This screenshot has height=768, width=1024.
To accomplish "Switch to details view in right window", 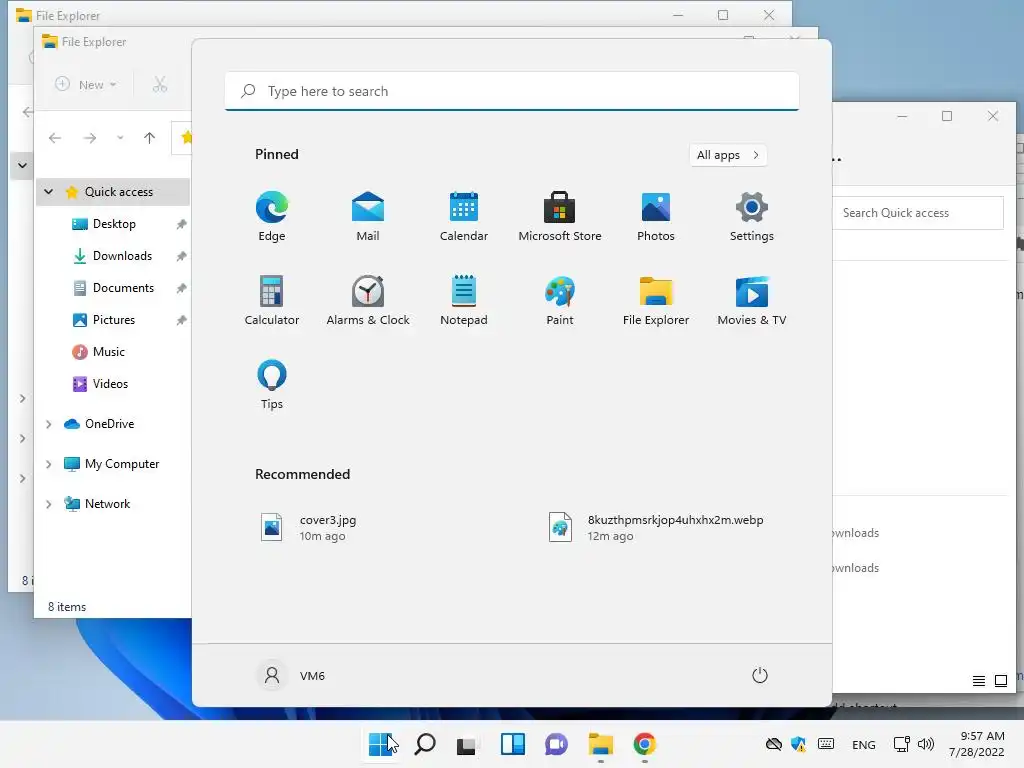I will (978, 681).
